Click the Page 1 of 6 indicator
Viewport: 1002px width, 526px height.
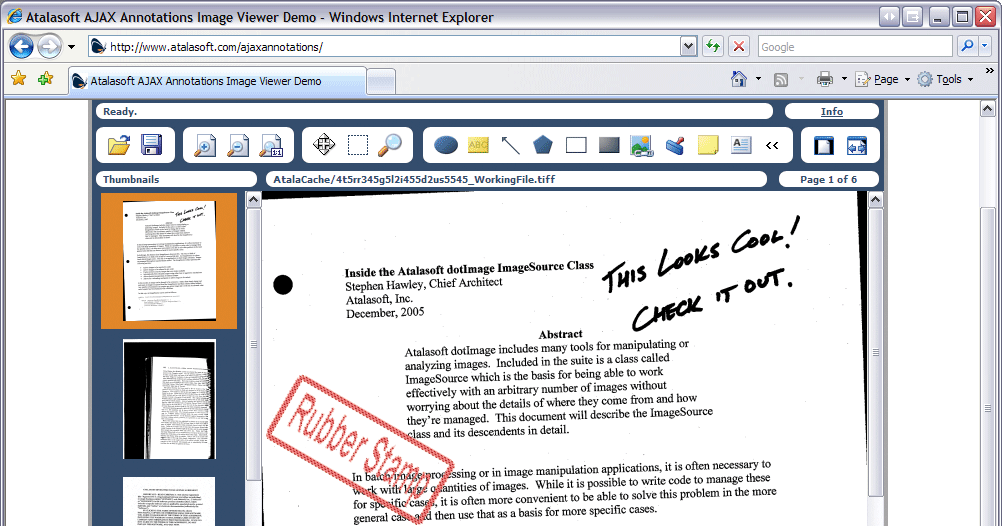click(x=828, y=180)
